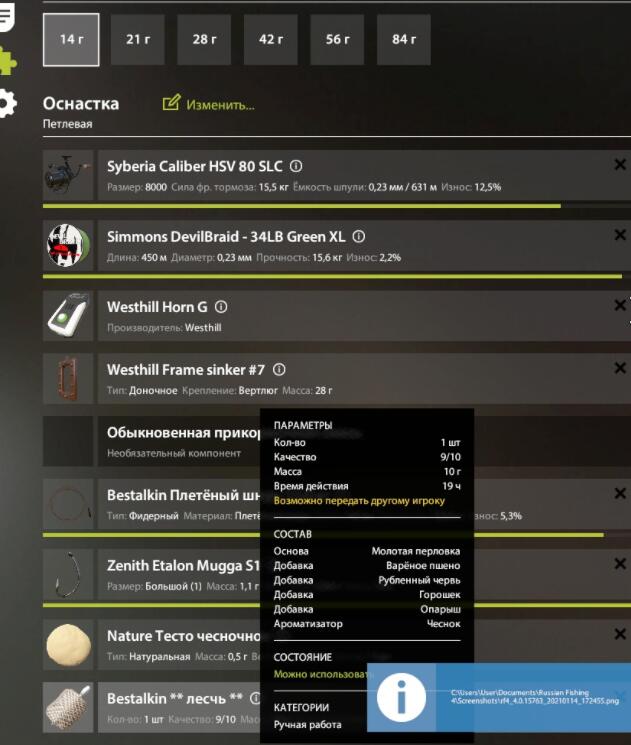631x745 pixels.
Task: Click the Петлевая rig type label
Action: coord(67,124)
